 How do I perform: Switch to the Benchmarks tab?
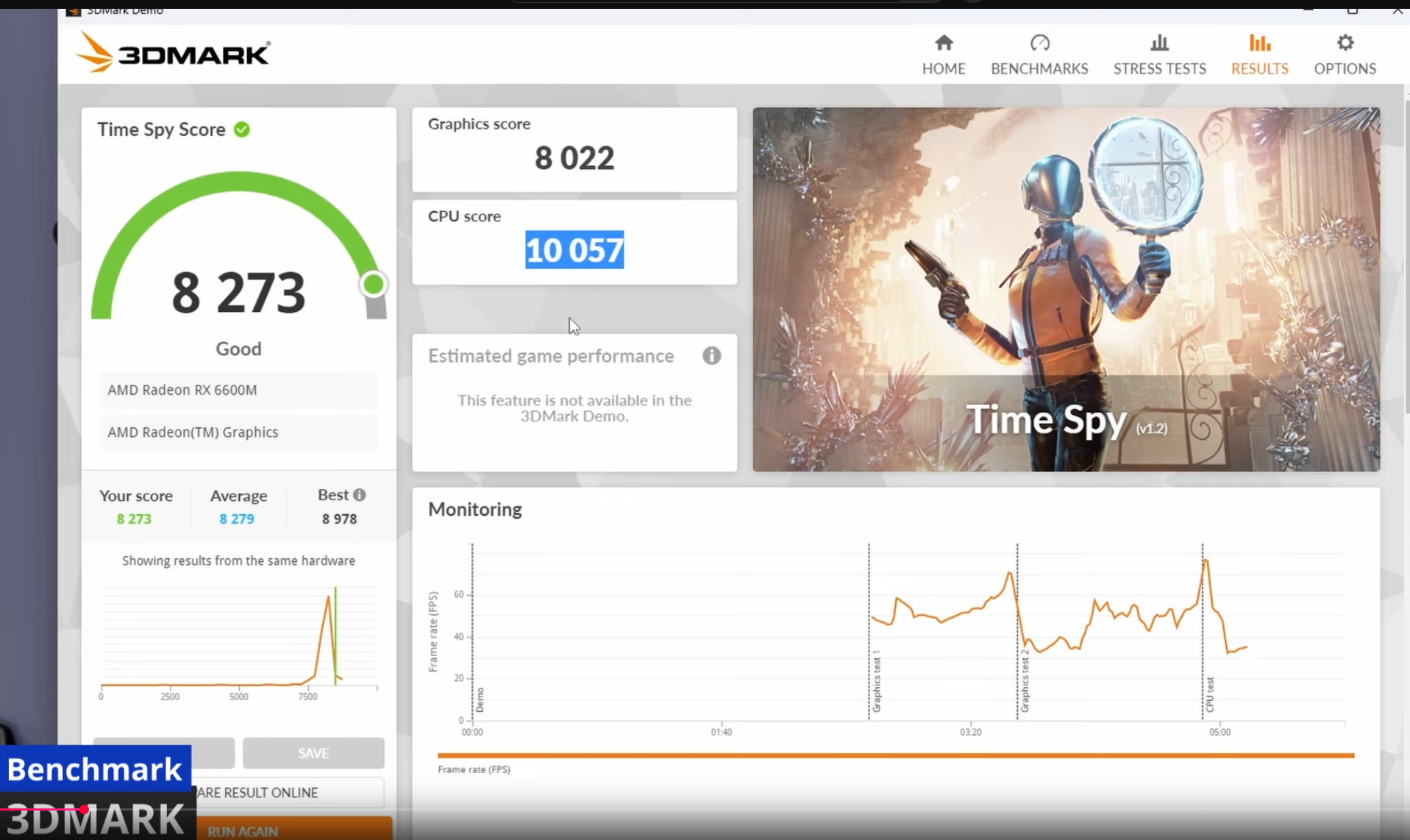pos(1039,54)
